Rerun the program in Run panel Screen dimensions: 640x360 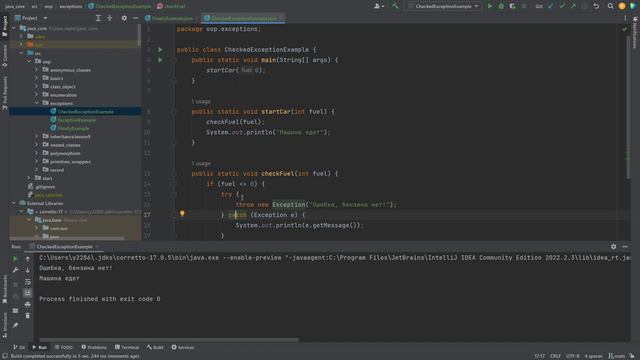coord(15,259)
